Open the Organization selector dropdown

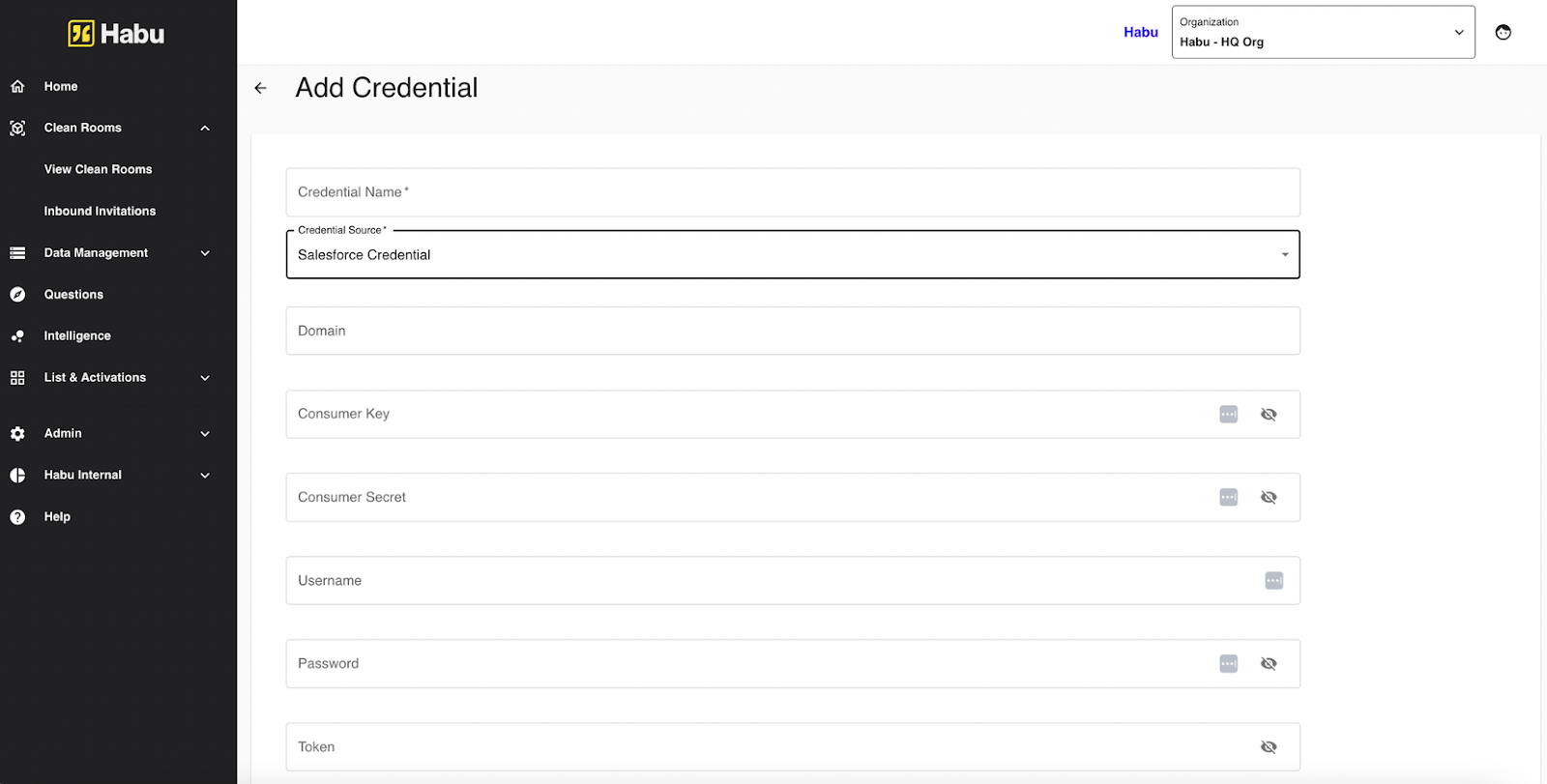[x=1322, y=33]
